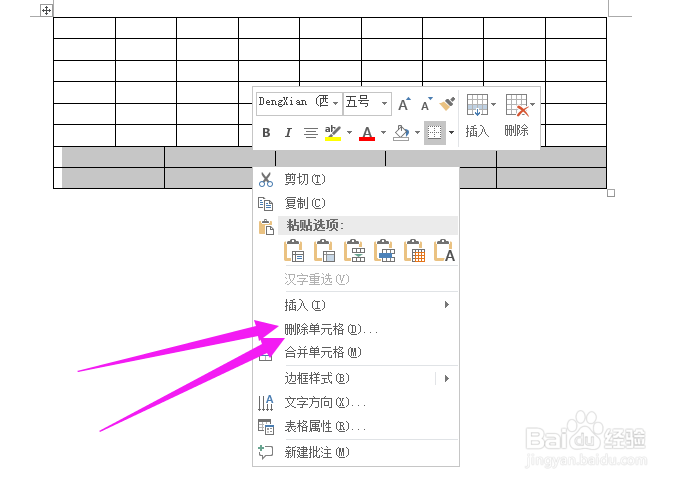Open the 五号 font size dropdown
The image size is (685, 484).
(384, 104)
